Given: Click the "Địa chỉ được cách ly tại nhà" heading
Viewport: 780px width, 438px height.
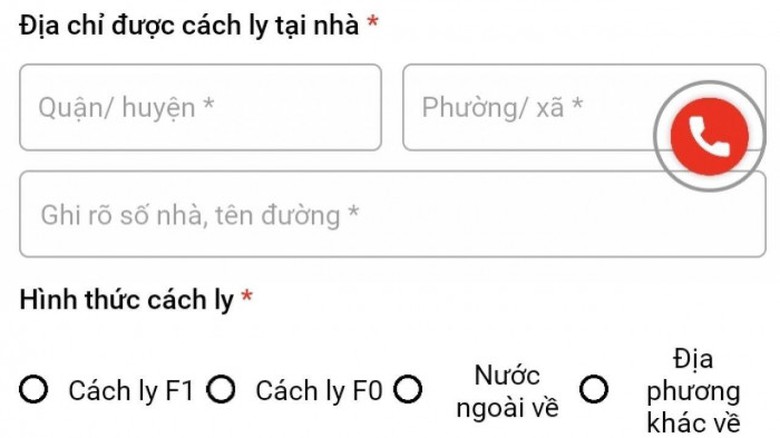Looking at the screenshot, I should click(189, 26).
